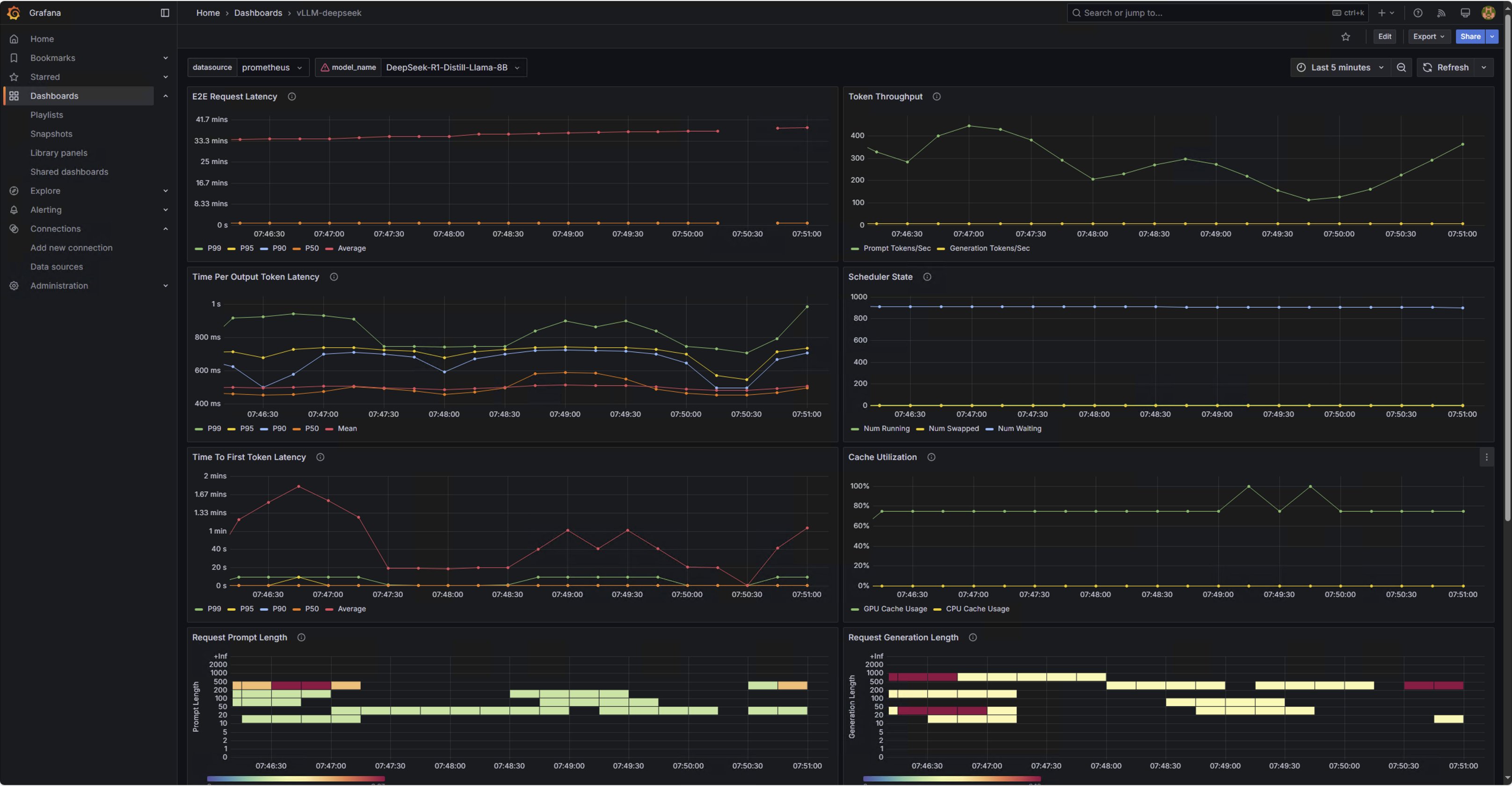Open the datasource prometheus dropdown
Viewport: 1512px width, 786px height.
tap(272, 67)
